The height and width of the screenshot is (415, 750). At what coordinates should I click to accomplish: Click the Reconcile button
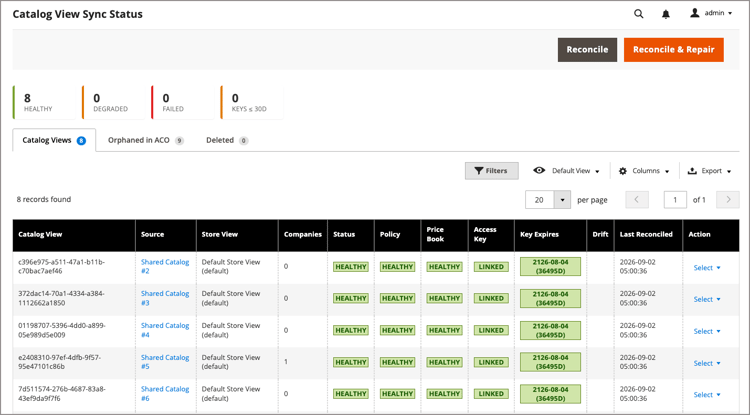587,50
